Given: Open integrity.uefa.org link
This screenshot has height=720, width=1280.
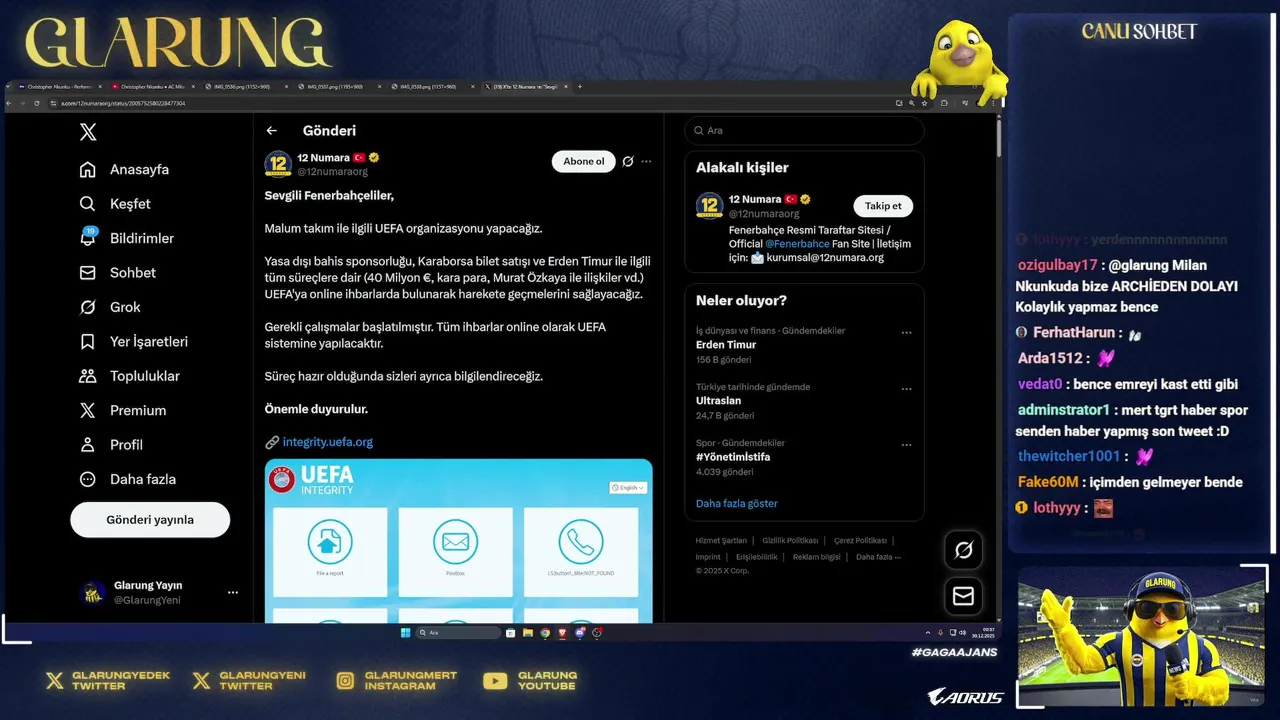Looking at the screenshot, I should click(328, 442).
